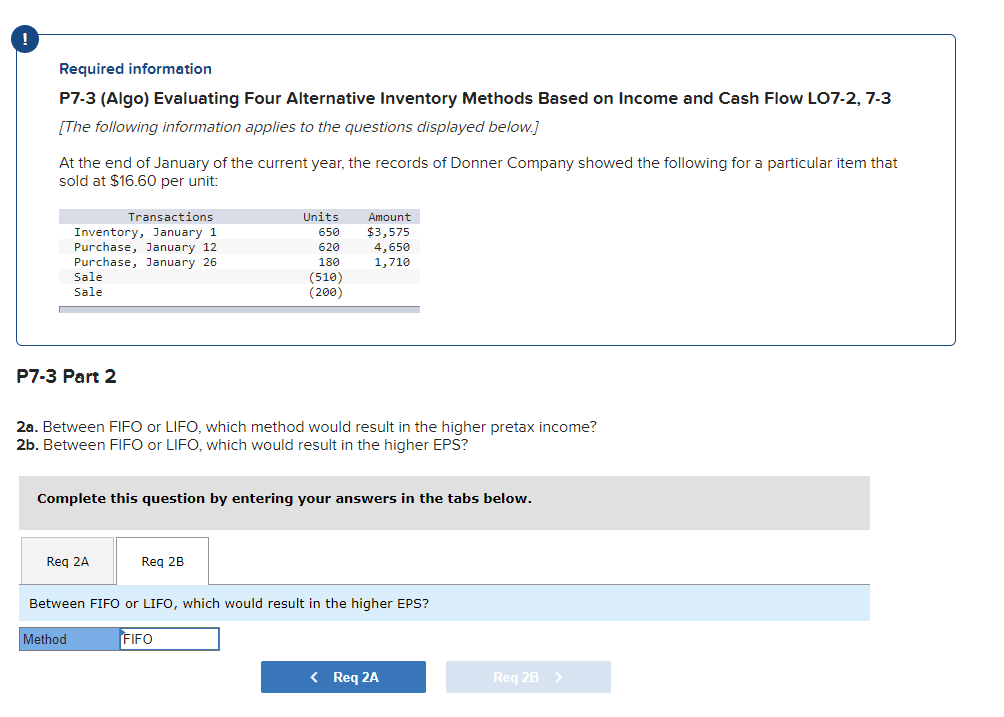The width and height of the screenshot is (1004, 717).
Task: Click the right chevron on Req 2B button
Action: click(x=562, y=676)
